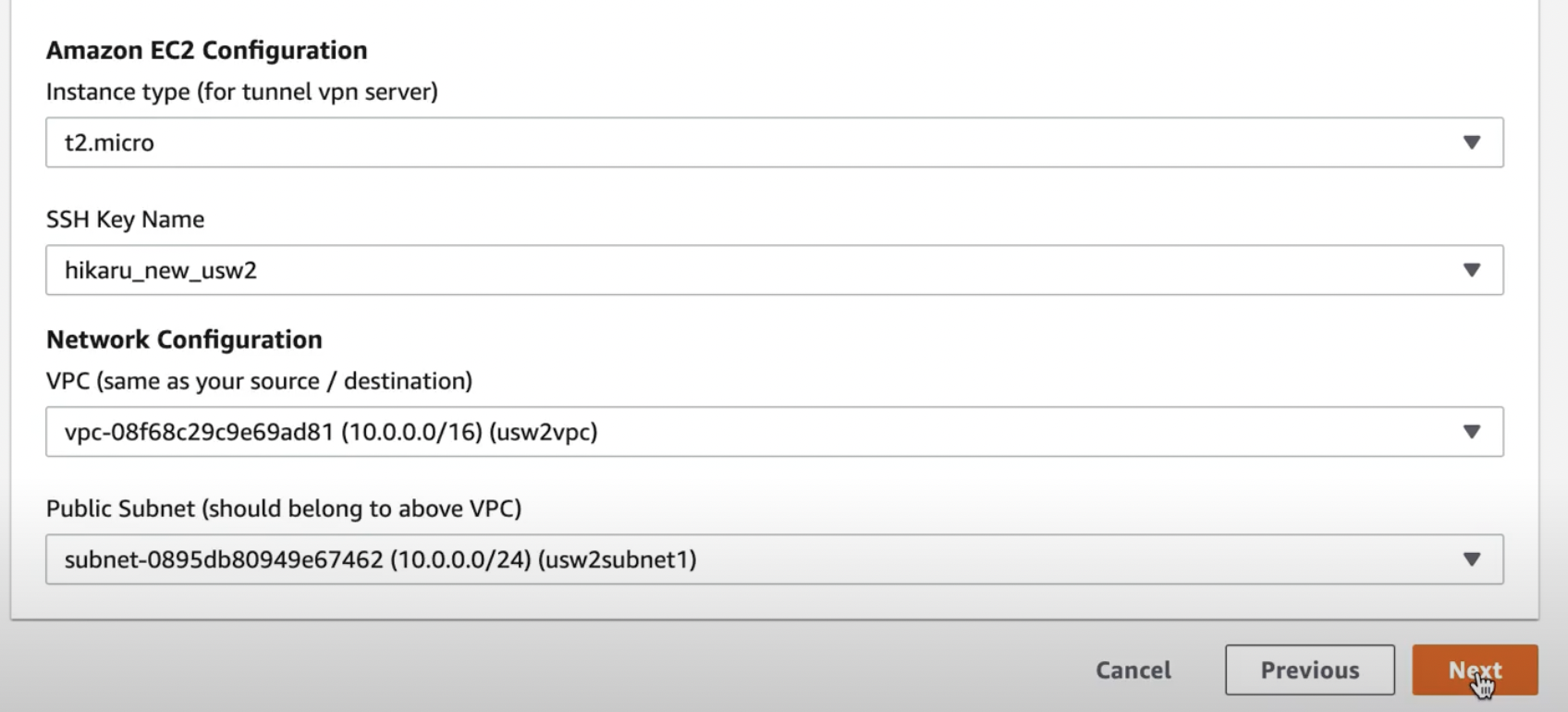Click the 'VPC (same as your source / destination)' label
This screenshot has width=1568, height=712.
(259, 381)
